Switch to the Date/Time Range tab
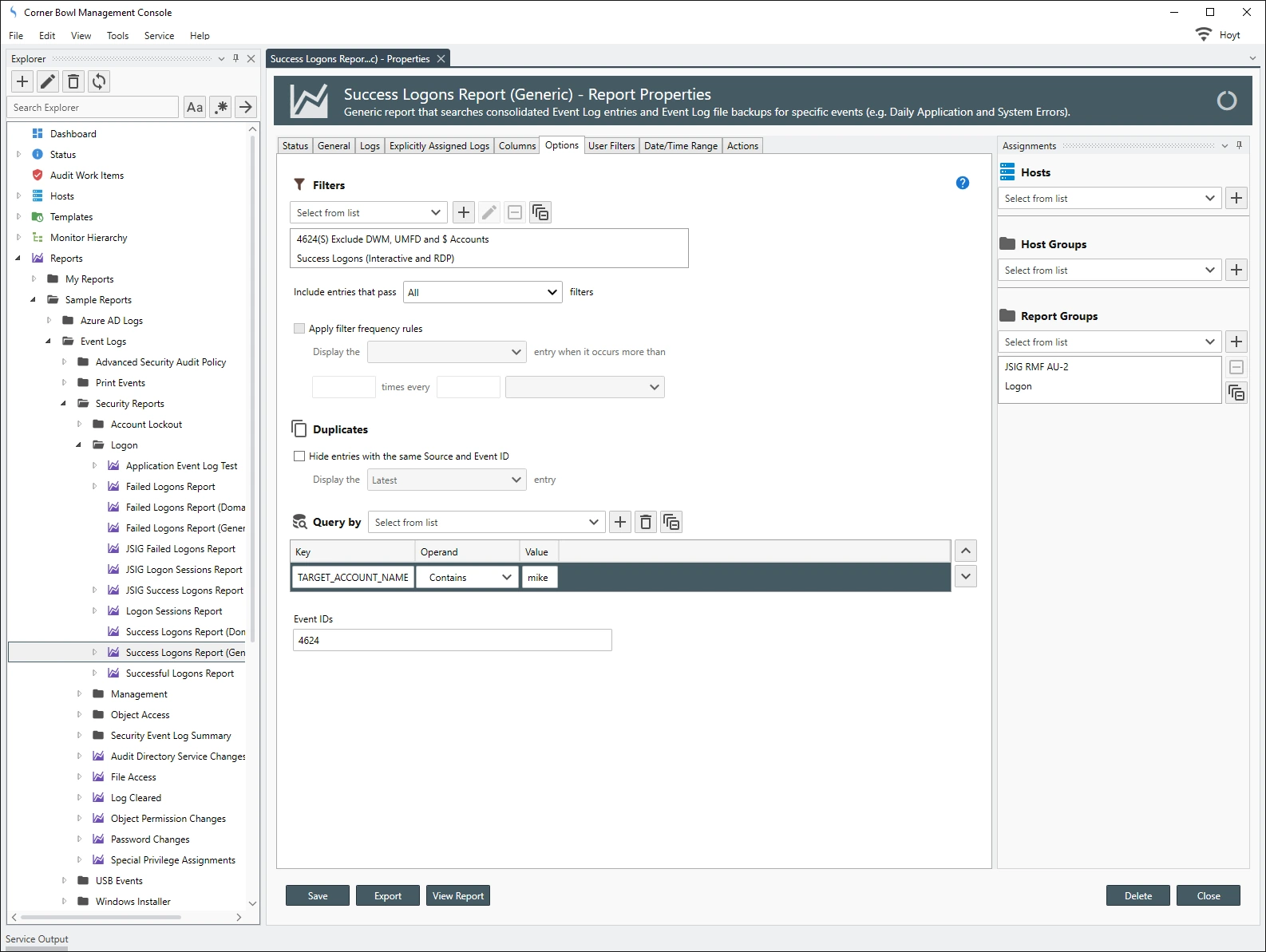The image size is (1266, 952). (680, 146)
